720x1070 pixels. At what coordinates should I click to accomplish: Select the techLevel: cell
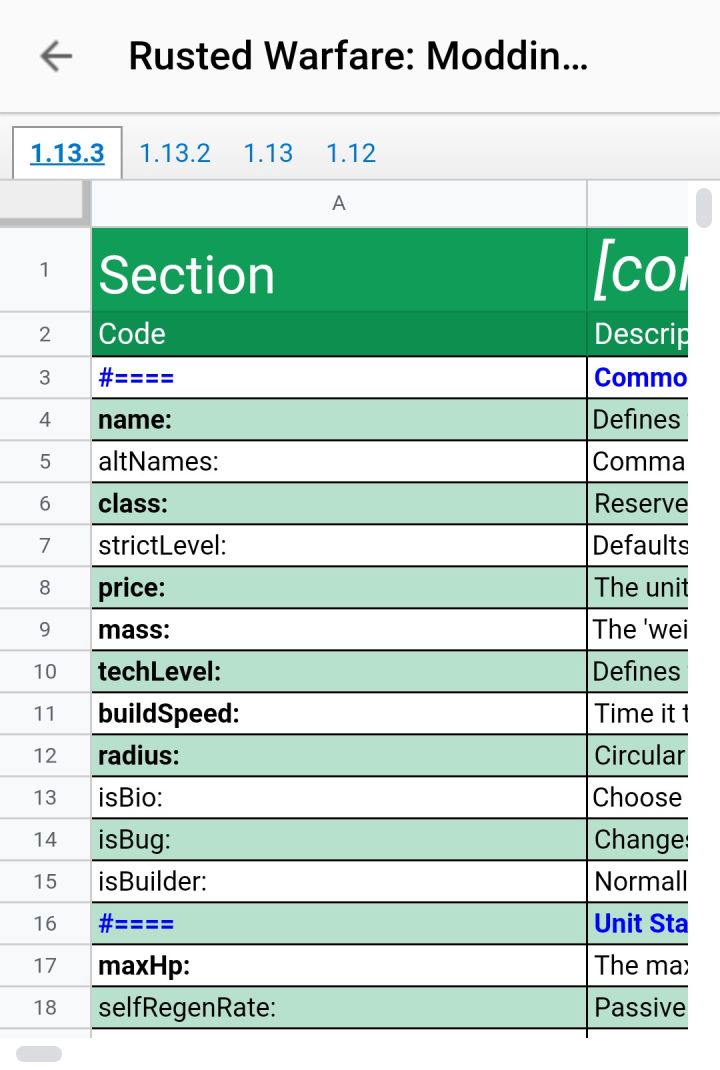339,671
